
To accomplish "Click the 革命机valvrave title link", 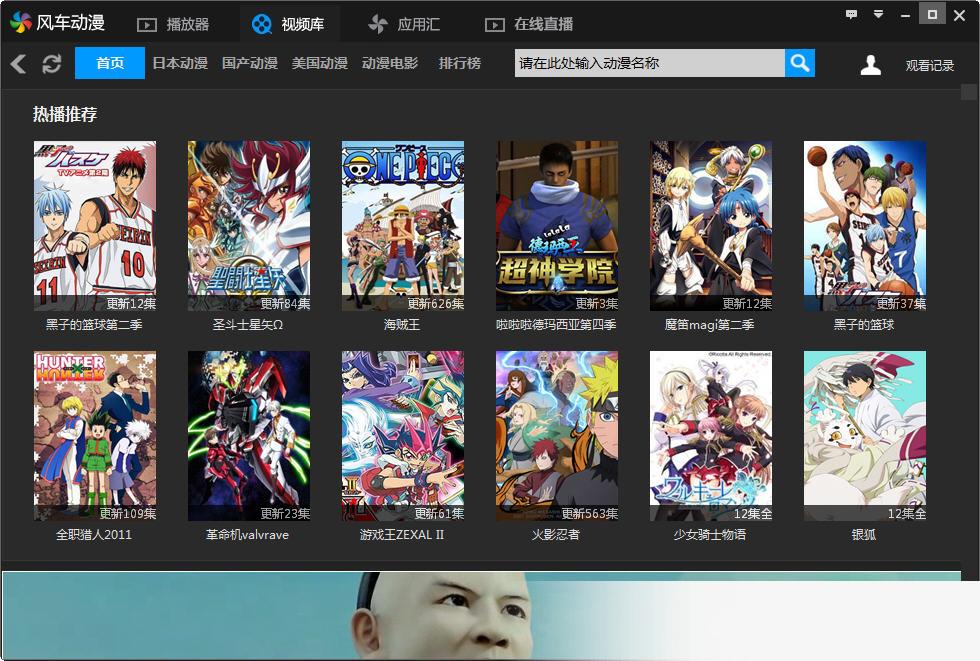I will point(248,535).
